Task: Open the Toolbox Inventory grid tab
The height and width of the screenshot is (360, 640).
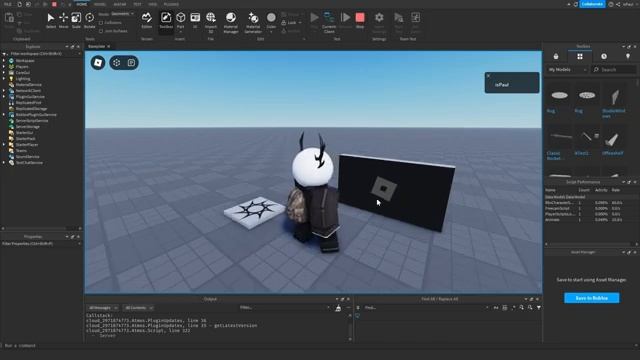Action: (x=580, y=56)
